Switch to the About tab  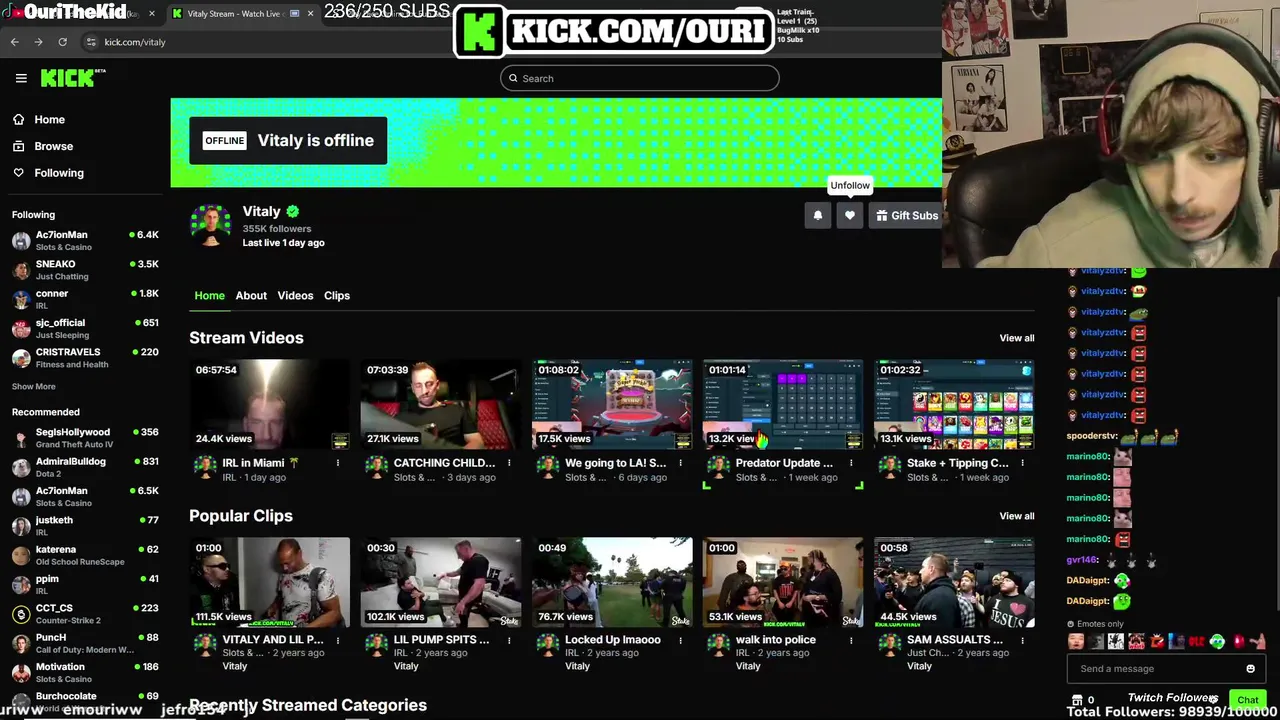251,296
